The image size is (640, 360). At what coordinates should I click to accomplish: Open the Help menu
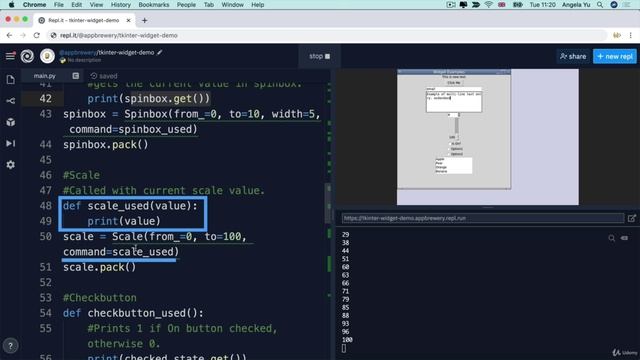[258, 5]
